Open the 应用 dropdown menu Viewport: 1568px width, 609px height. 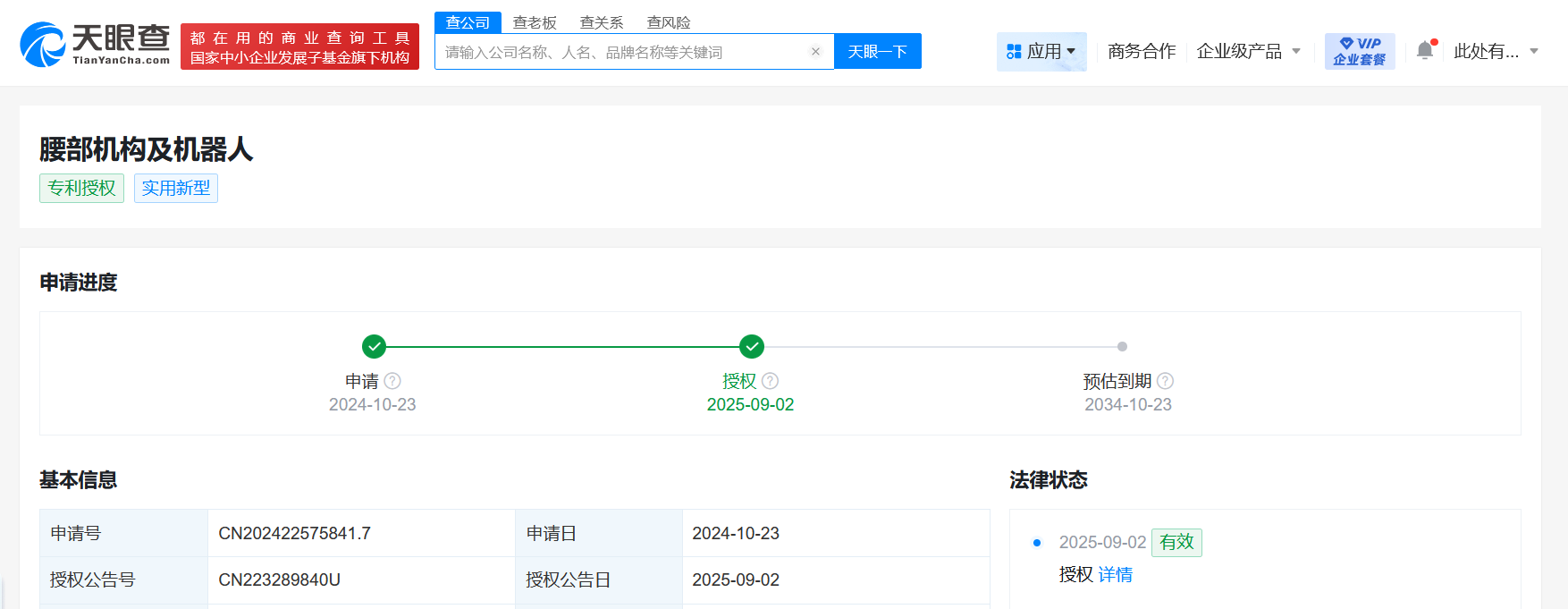pos(1041,51)
